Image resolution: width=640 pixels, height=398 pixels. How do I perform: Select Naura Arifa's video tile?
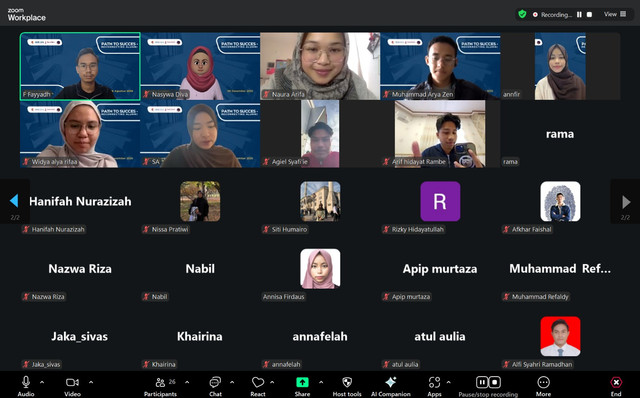(x=320, y=66)
